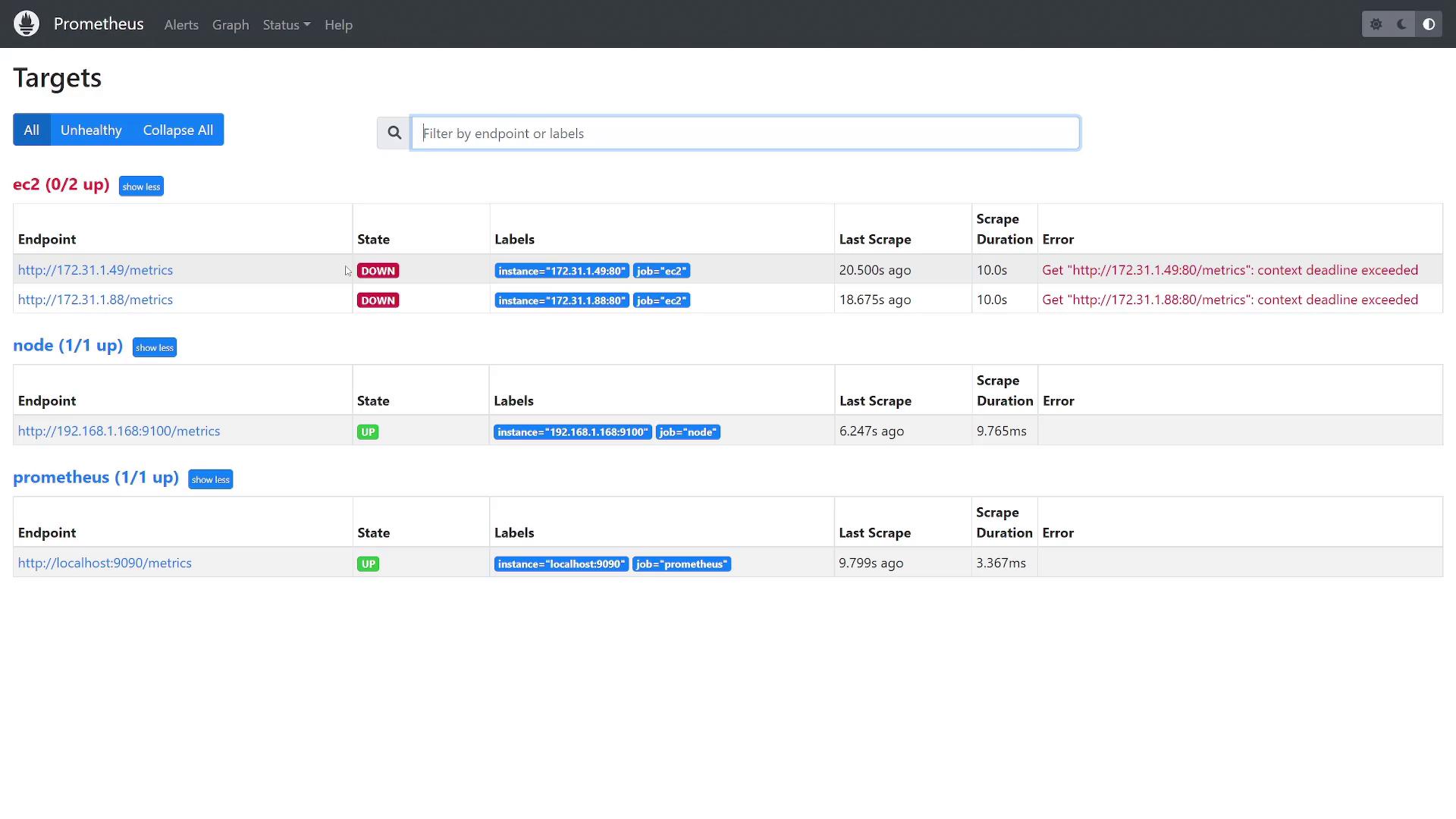
Task: Go to the Graph page
Action: click(231, 25)
